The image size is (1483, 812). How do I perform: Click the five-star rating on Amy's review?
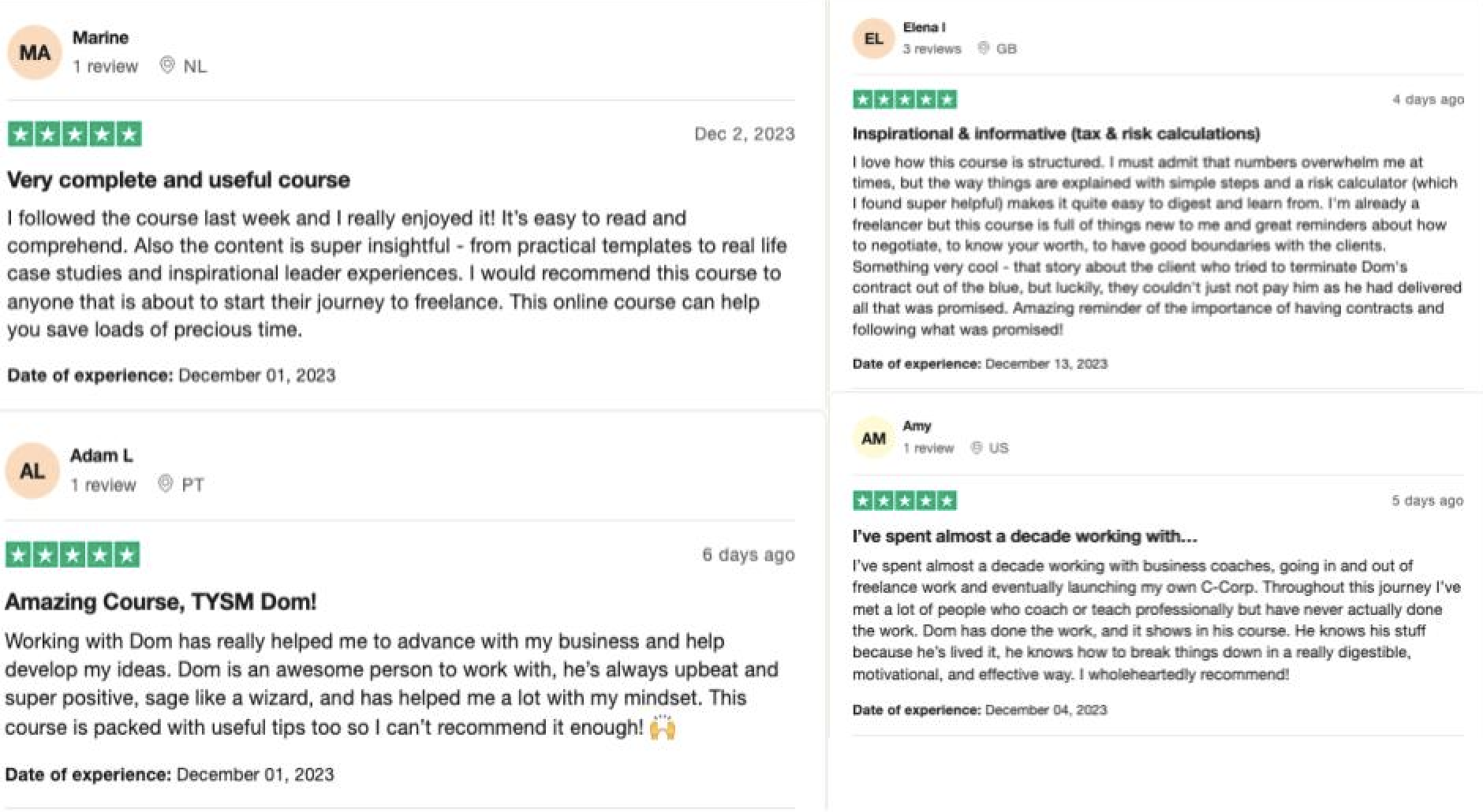click(905, 501)
